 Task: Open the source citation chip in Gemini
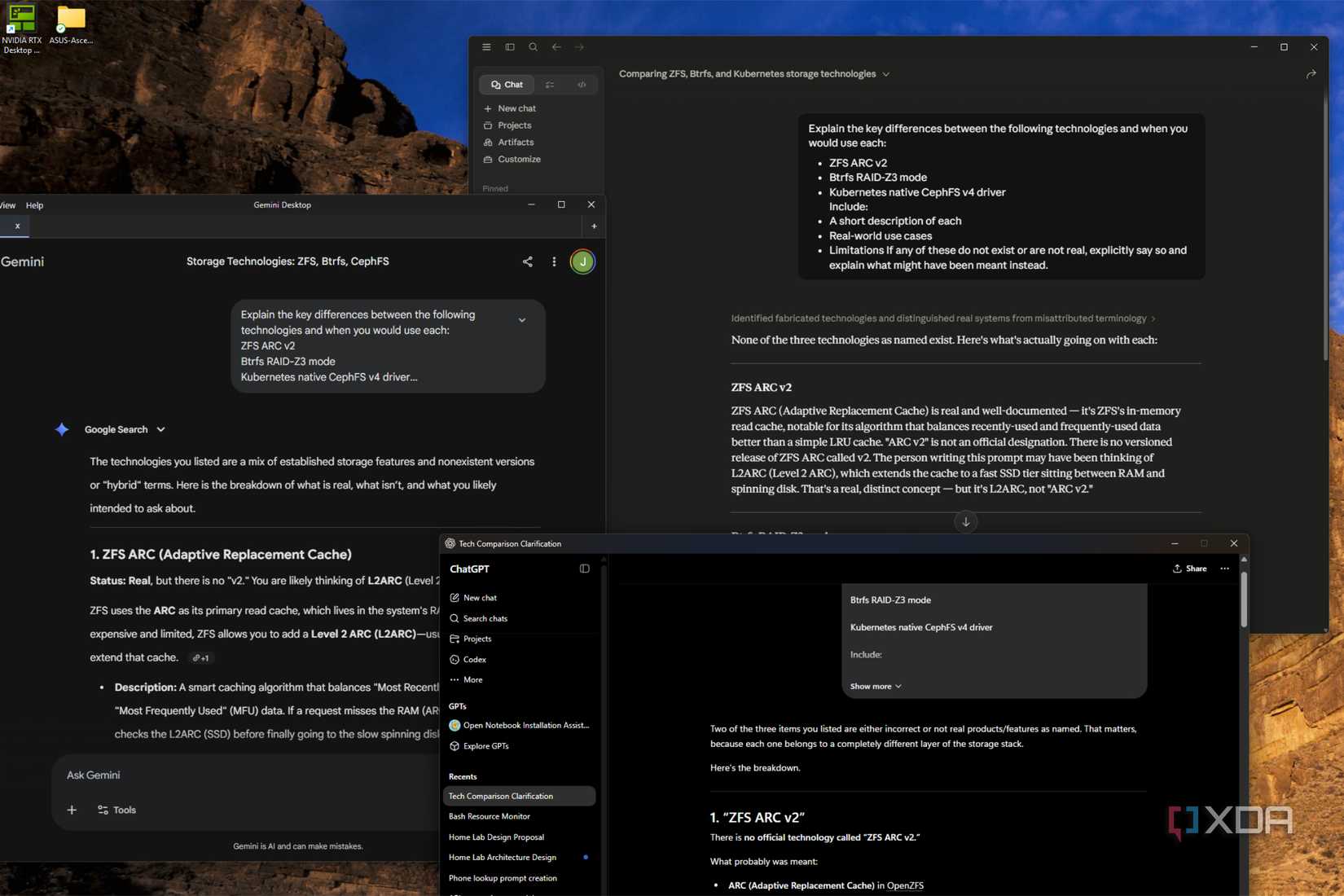(x=200, y=658)
